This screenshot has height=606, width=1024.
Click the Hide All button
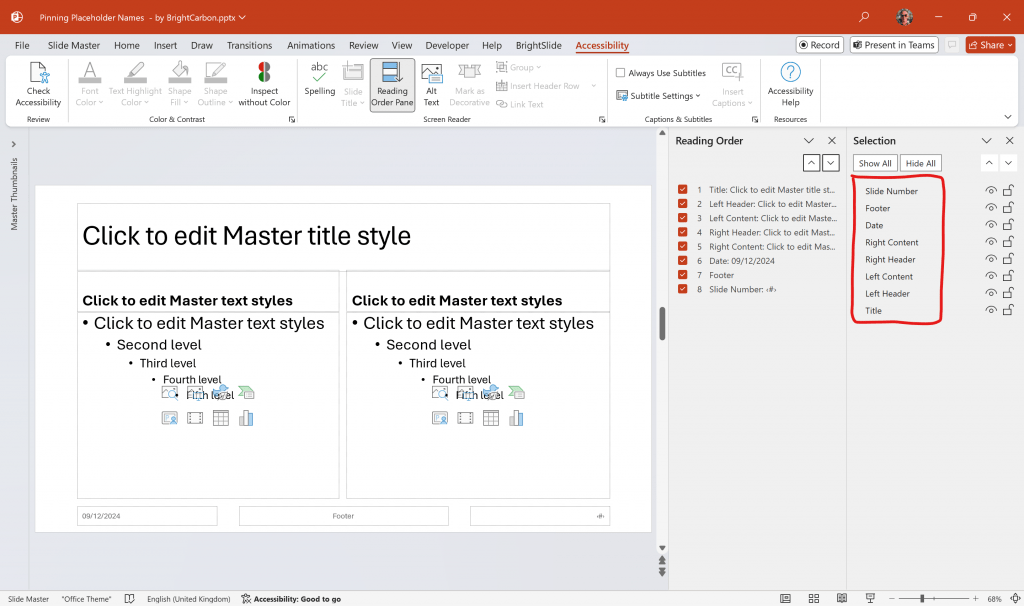[920, 162]
